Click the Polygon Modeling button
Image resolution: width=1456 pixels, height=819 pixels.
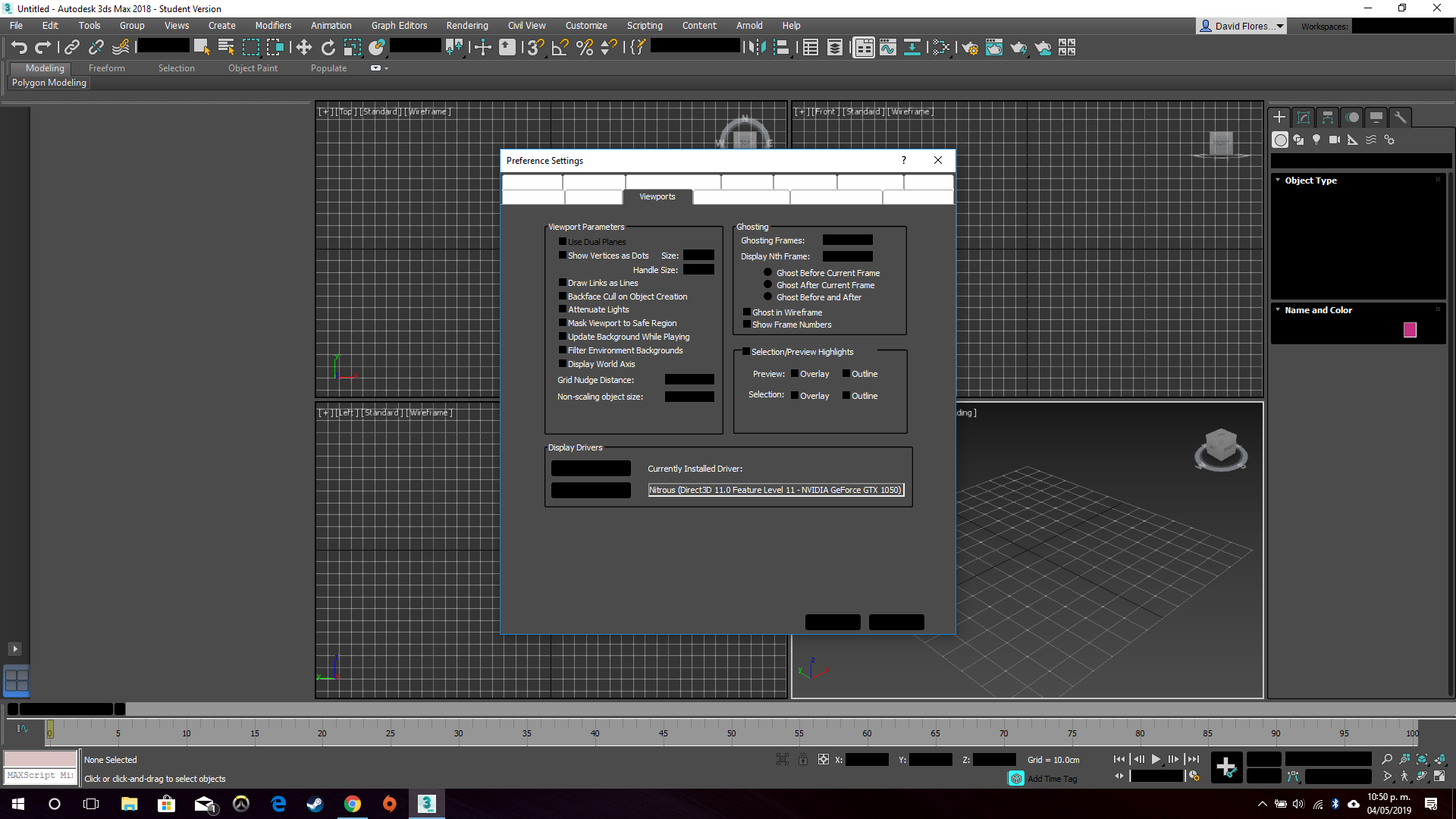49,83
